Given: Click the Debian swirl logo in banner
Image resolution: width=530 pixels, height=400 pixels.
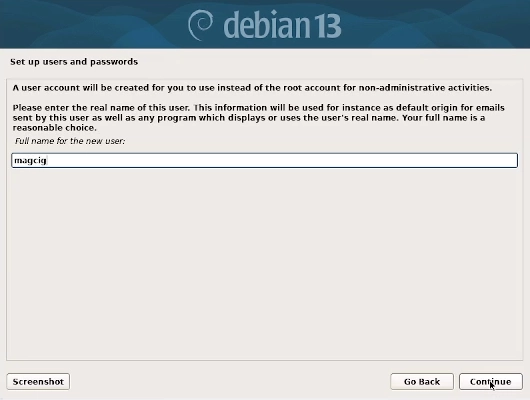Looking at the screenshot, I should (x=200, y=25).
